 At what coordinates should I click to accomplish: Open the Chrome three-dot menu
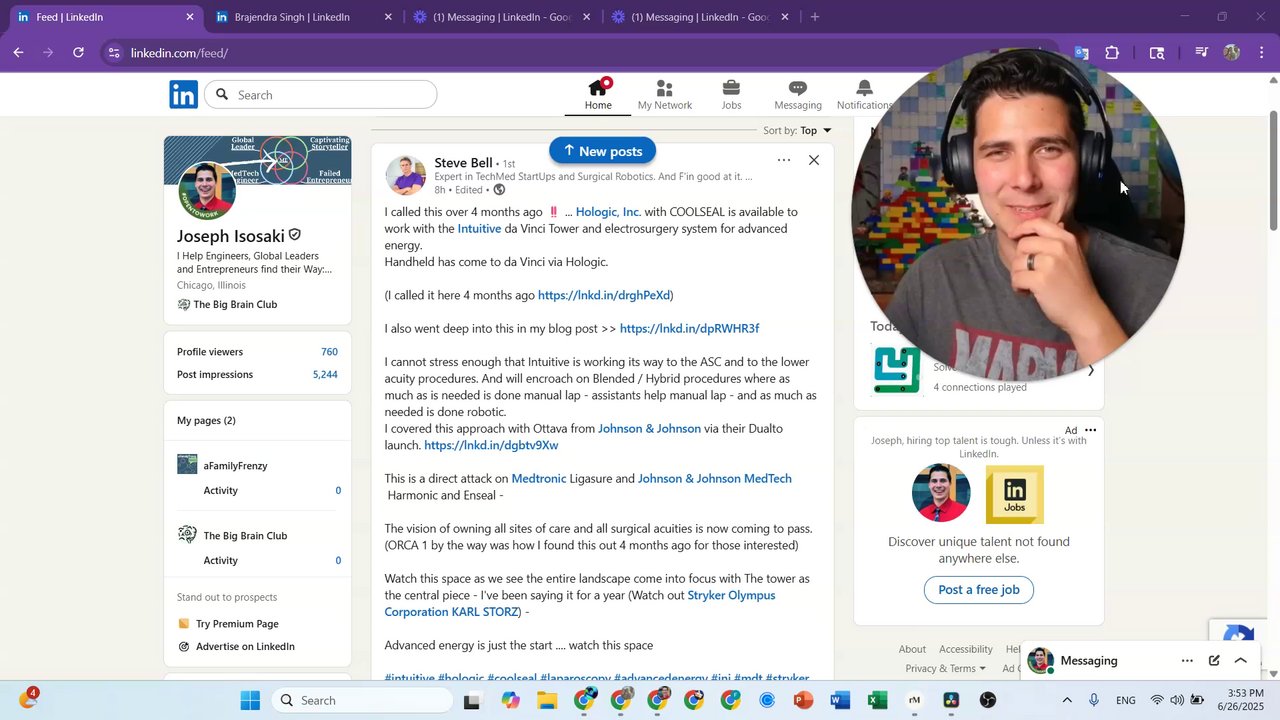[x=1262, y=53]
